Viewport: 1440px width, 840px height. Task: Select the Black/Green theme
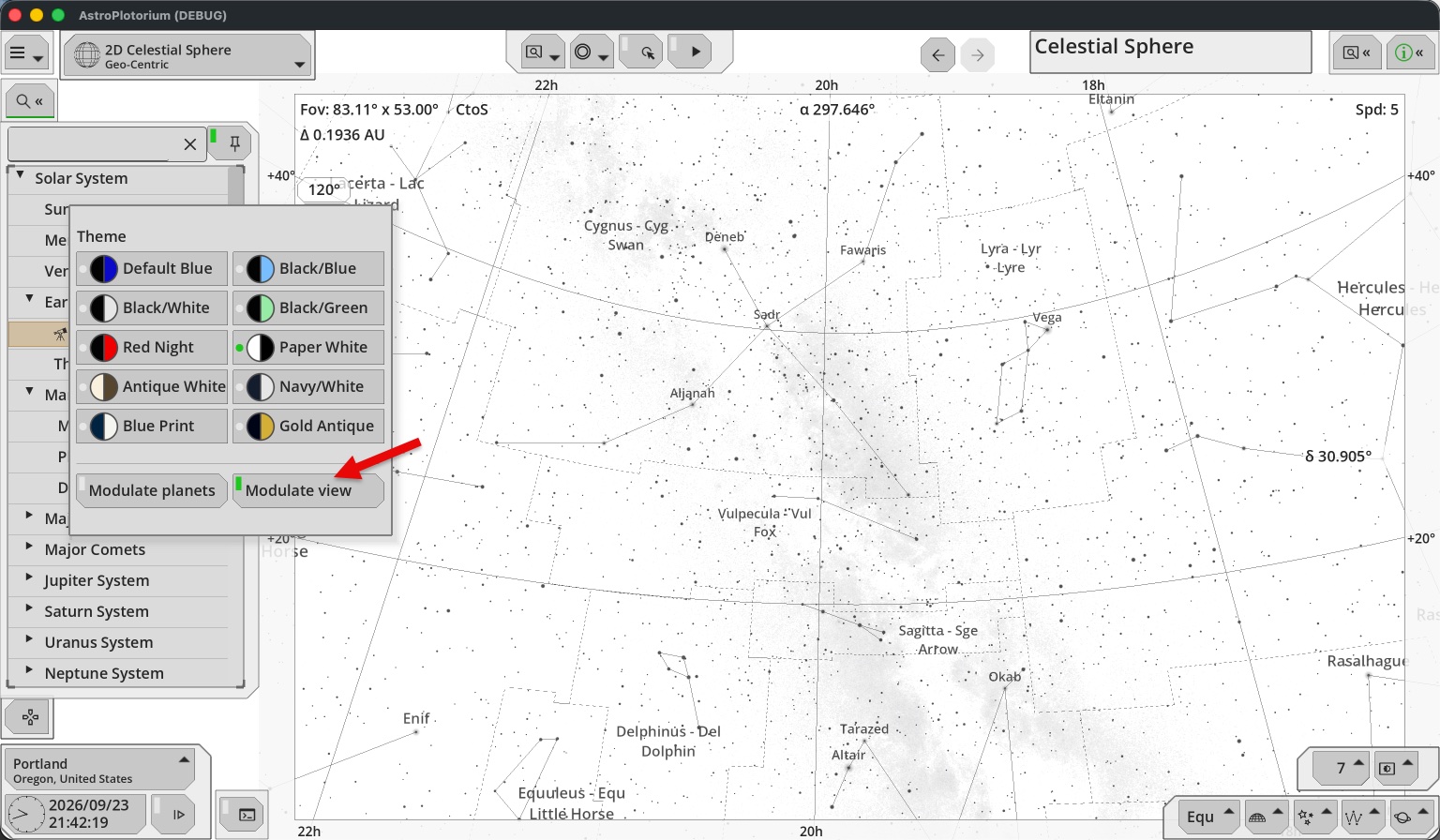[x=308, y=307]
